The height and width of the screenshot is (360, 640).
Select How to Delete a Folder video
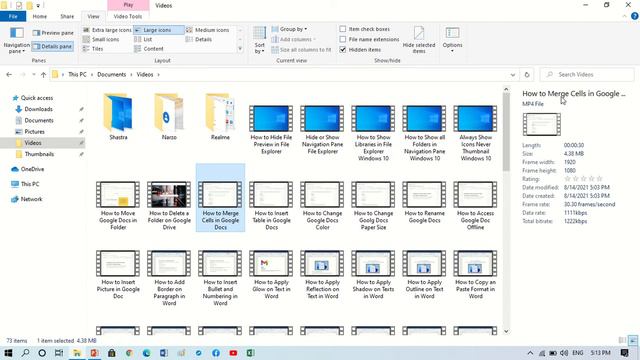pyautogui.click(x=169, y=206)
